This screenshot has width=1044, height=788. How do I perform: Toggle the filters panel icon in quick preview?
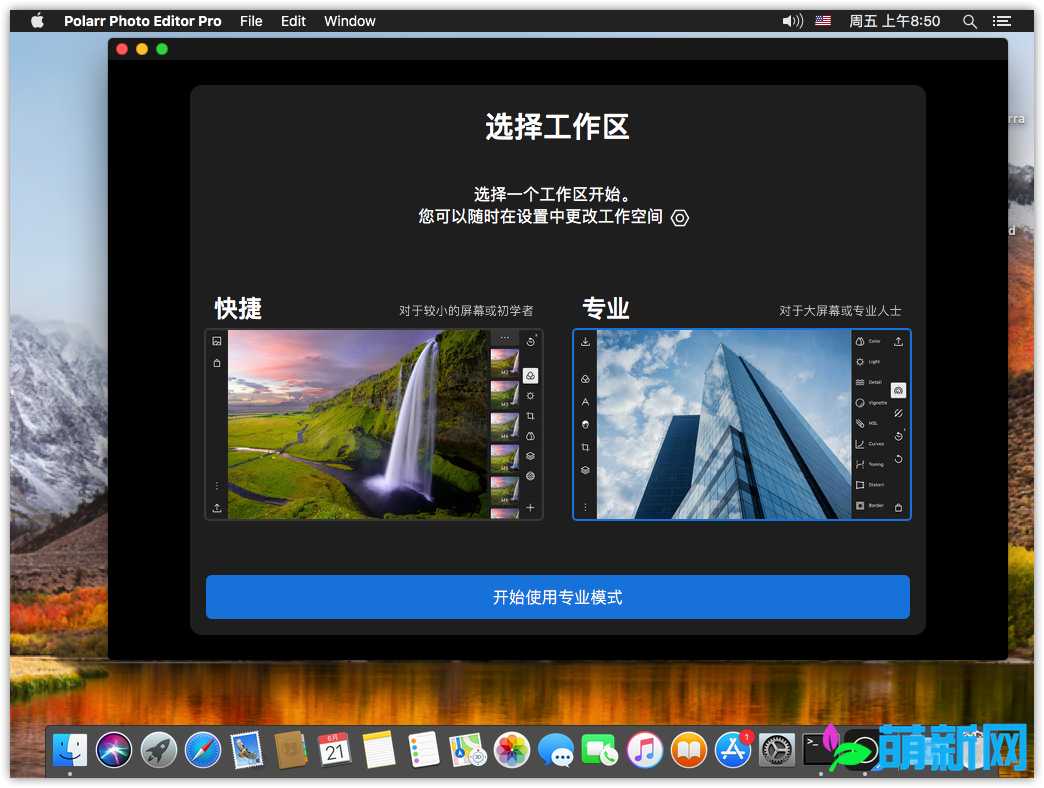coord(530,376)
